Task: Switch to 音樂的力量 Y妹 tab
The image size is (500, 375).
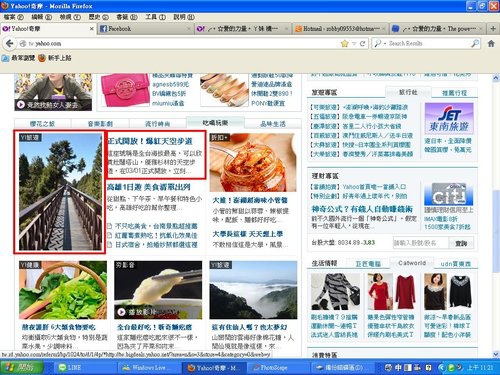Action: point(243,29)
